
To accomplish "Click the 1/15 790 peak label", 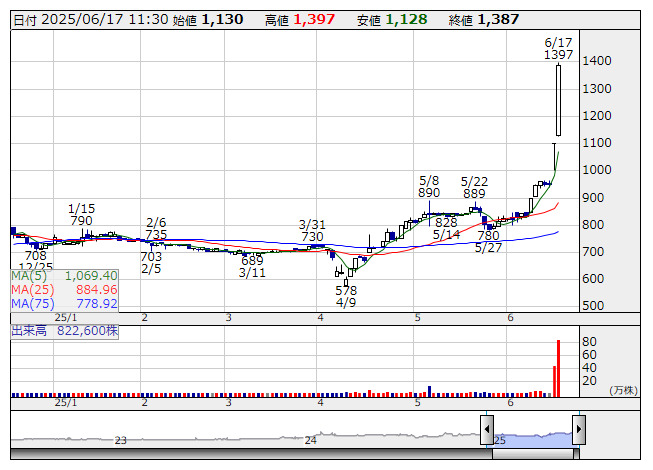I will pyautogui.click(x=81, y=213).
